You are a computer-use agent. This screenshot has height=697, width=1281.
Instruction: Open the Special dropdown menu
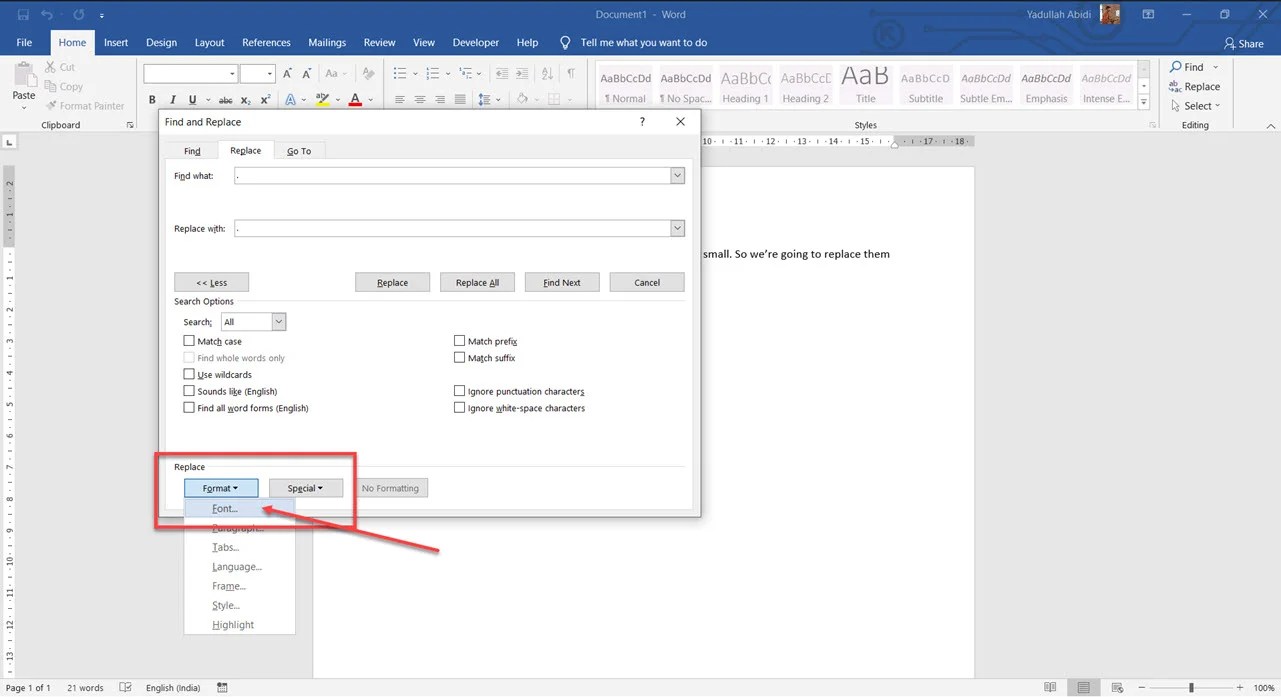[305, 488]
